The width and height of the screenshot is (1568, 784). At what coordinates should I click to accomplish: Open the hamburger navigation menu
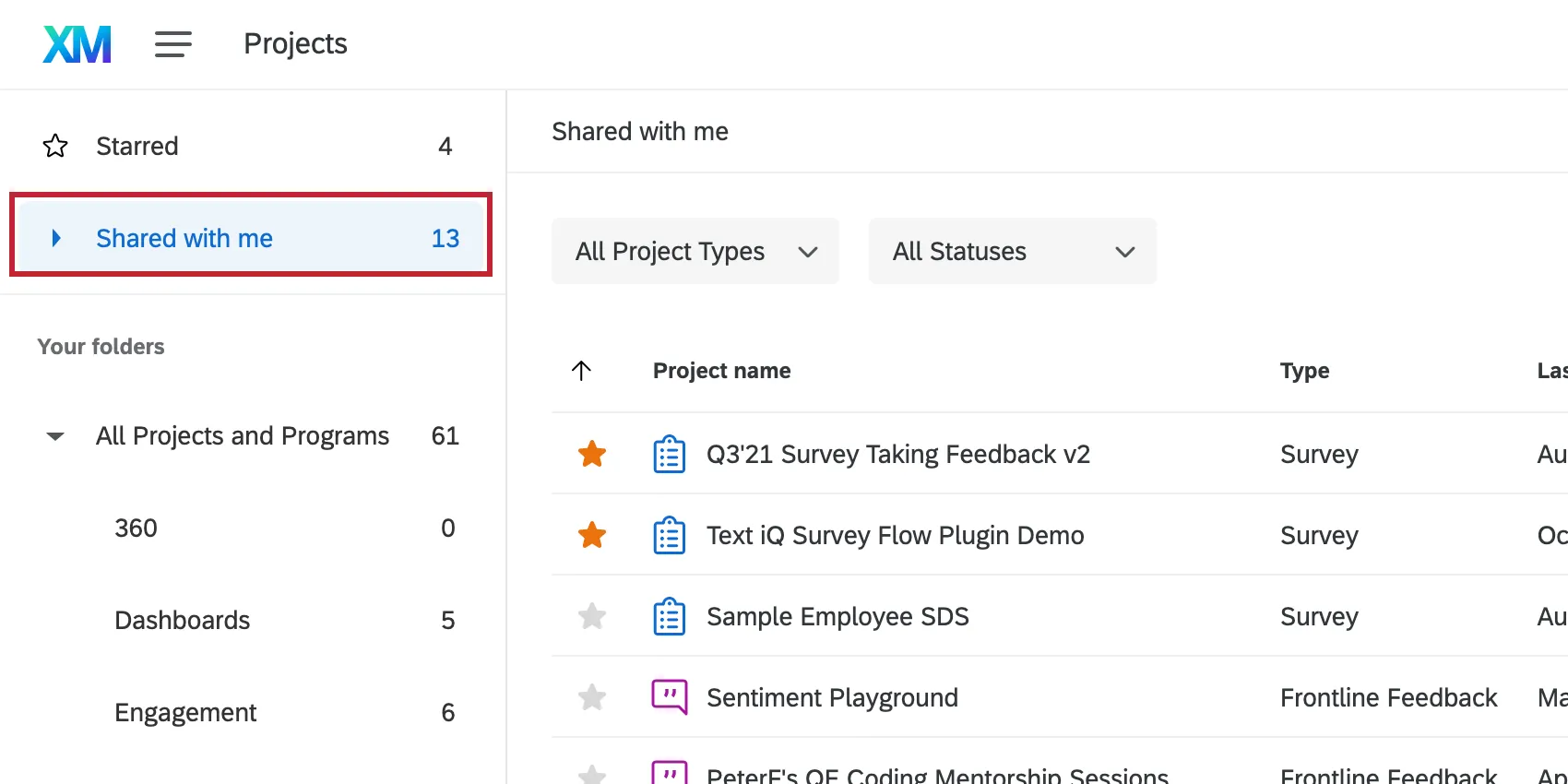coord(172,44)
